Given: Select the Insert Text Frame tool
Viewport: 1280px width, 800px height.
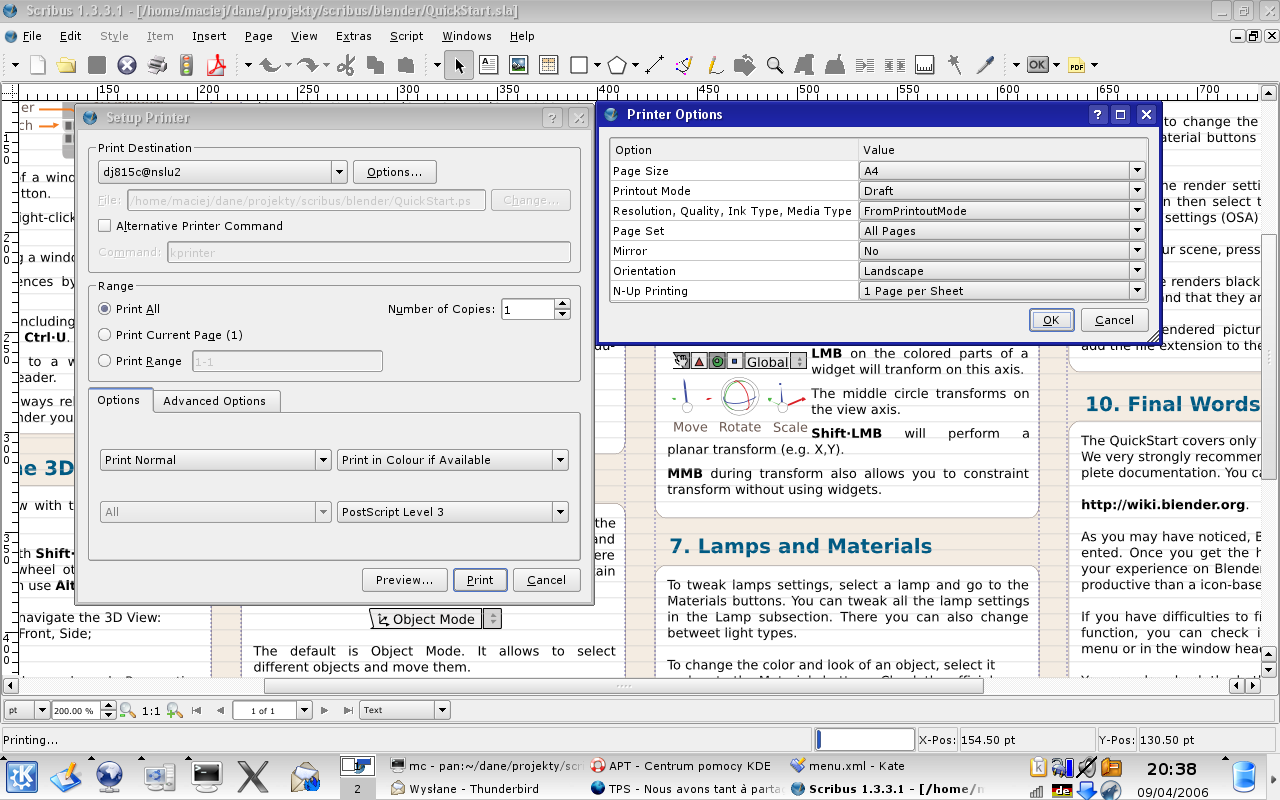Looking at the screenshot, I should point(488,66).
